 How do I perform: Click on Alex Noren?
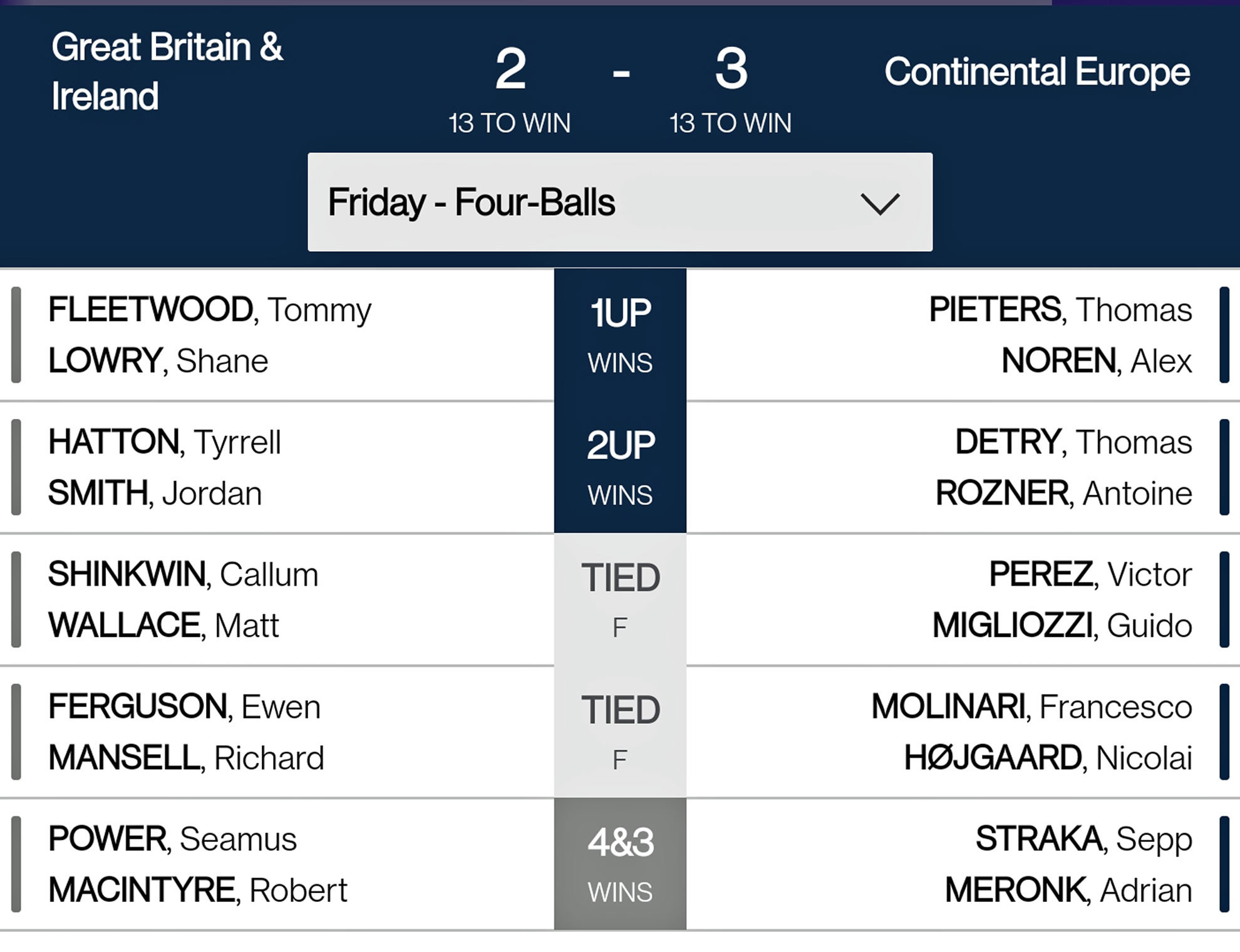click(x=1096, y=361)
